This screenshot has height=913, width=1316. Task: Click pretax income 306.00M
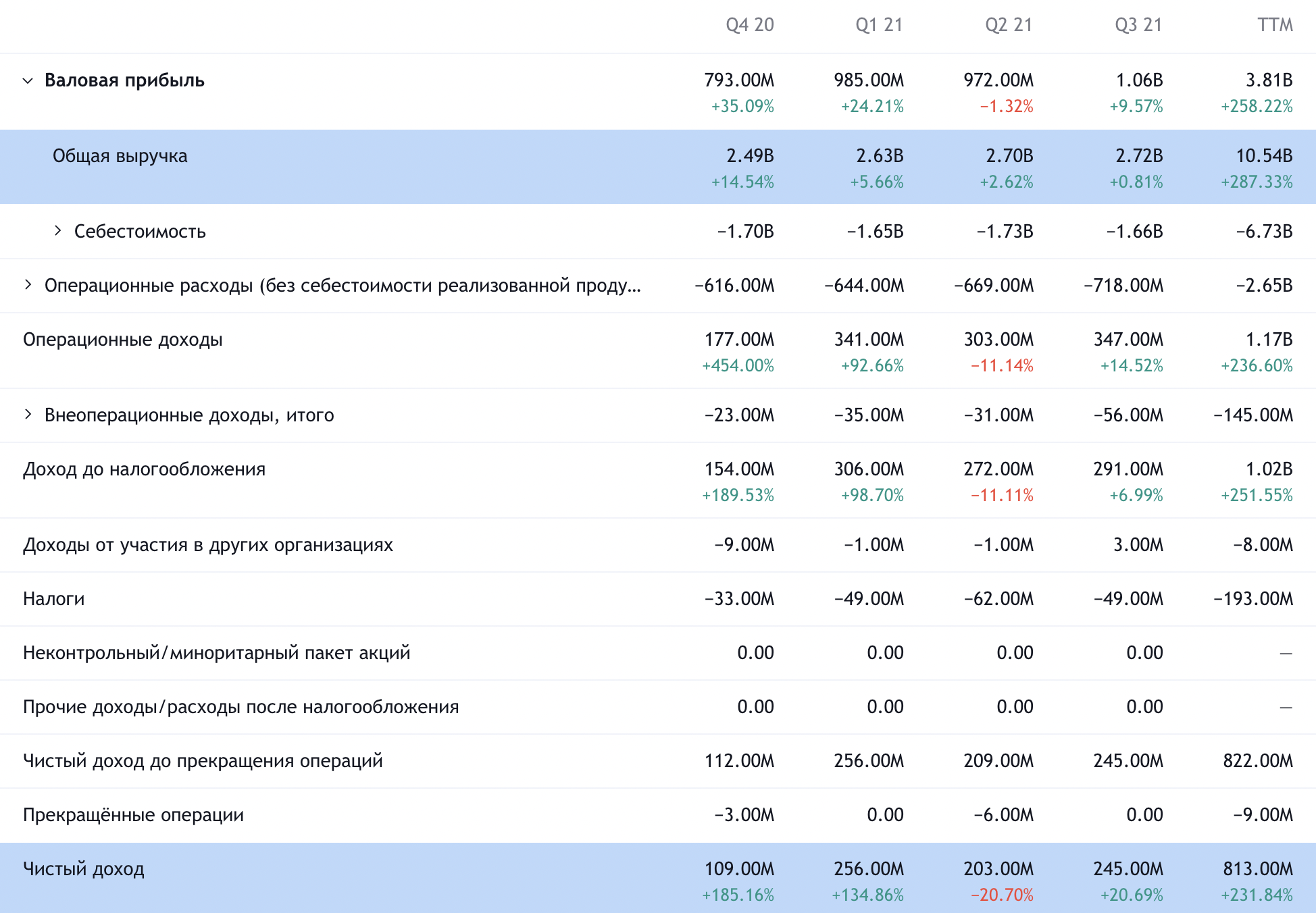[x=869, y=469]
